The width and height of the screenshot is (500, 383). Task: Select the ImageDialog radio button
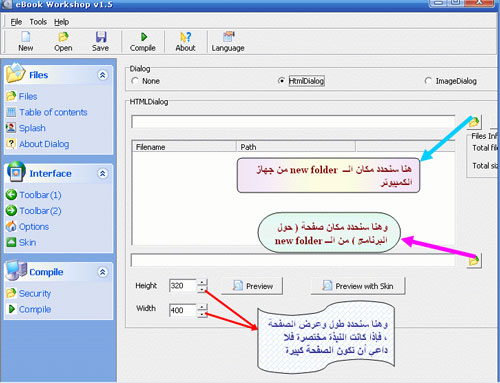click(x=428, y=81)
